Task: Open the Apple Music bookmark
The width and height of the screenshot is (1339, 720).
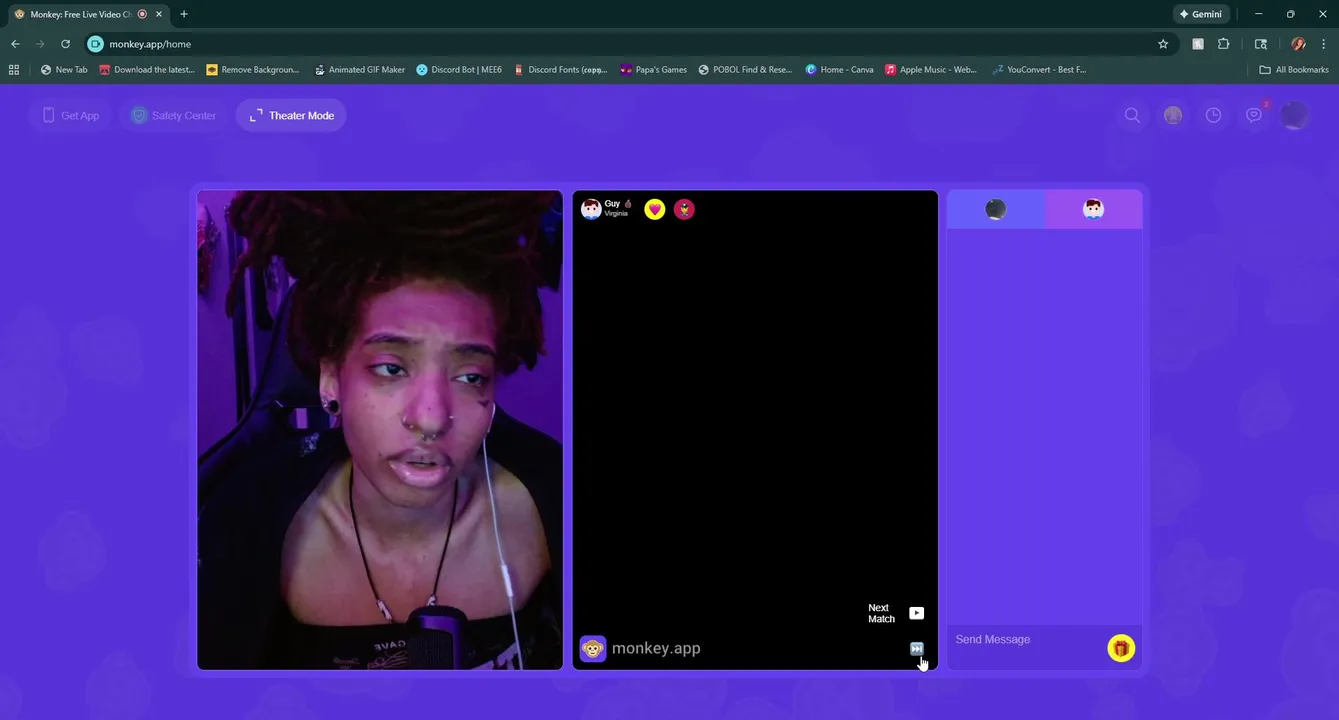Action: click(931, 70)
